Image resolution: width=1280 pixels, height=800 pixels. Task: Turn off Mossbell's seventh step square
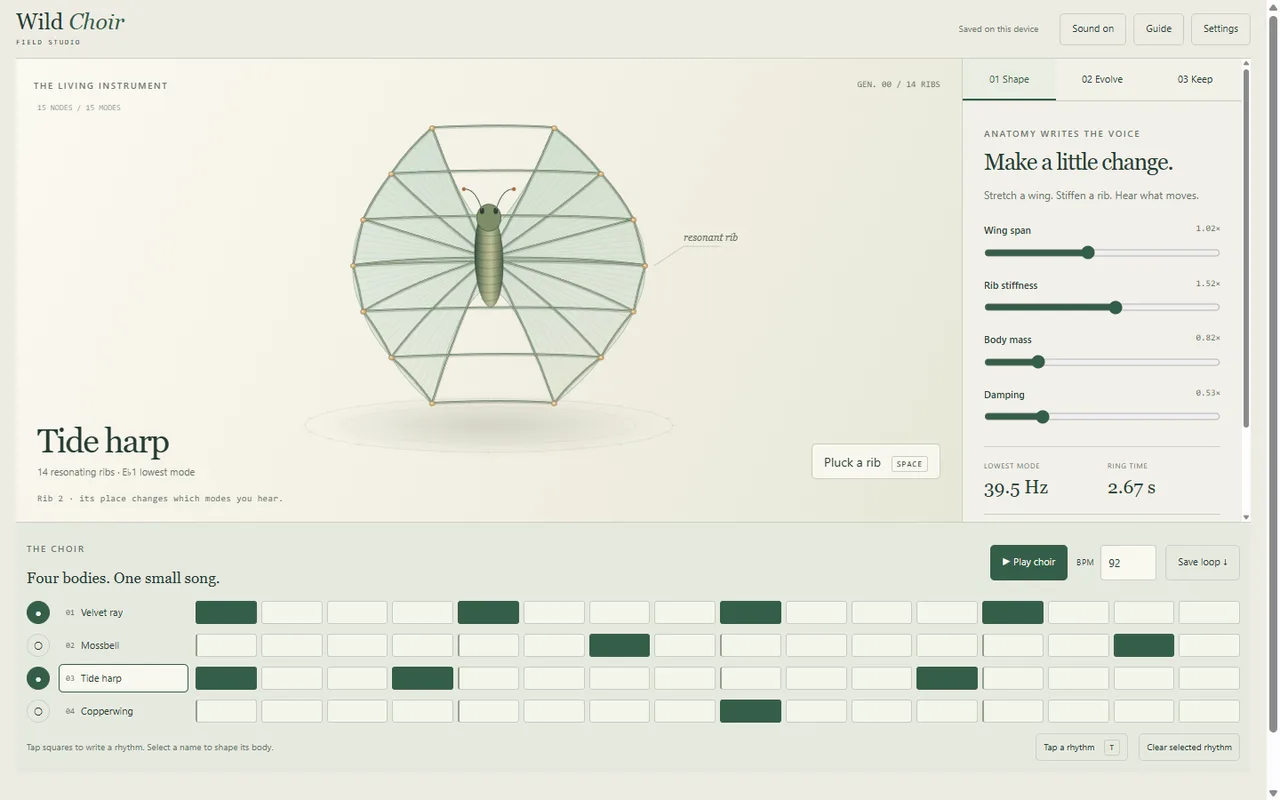[x=619, y=645]
